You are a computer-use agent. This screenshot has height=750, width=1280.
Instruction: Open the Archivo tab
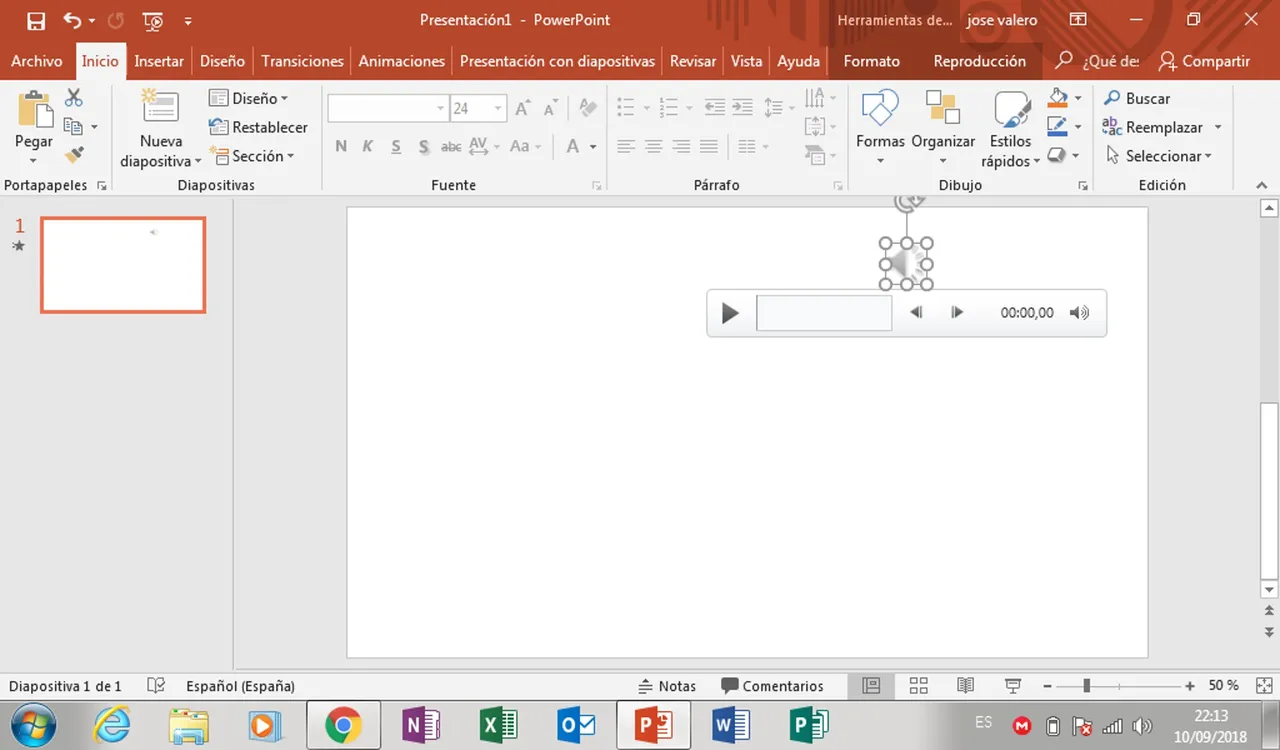(37, 61)
